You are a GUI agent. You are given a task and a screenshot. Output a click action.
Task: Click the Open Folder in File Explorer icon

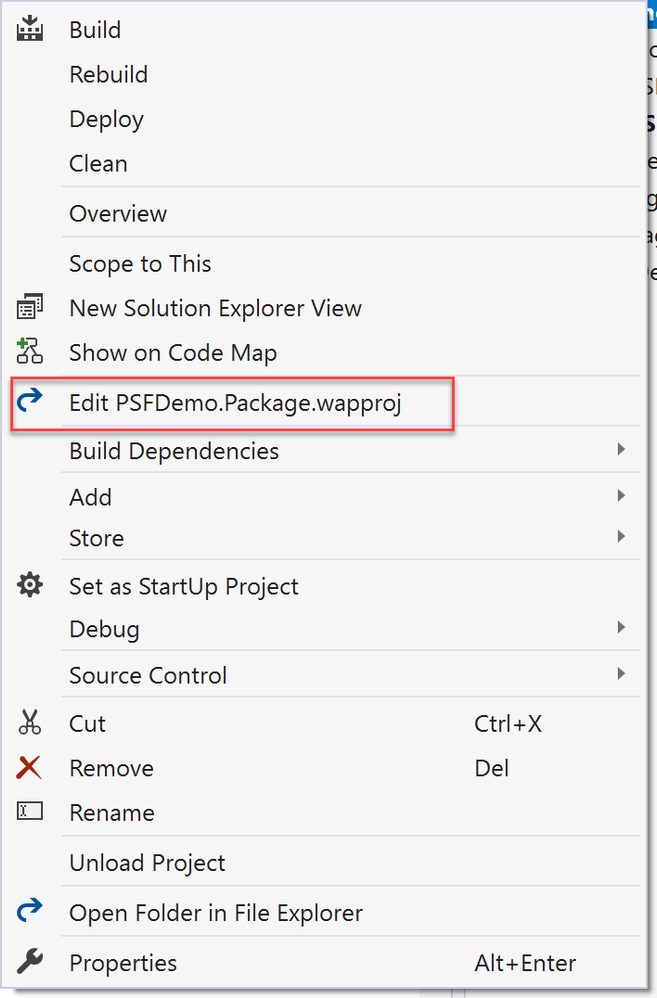pos(30,911)
